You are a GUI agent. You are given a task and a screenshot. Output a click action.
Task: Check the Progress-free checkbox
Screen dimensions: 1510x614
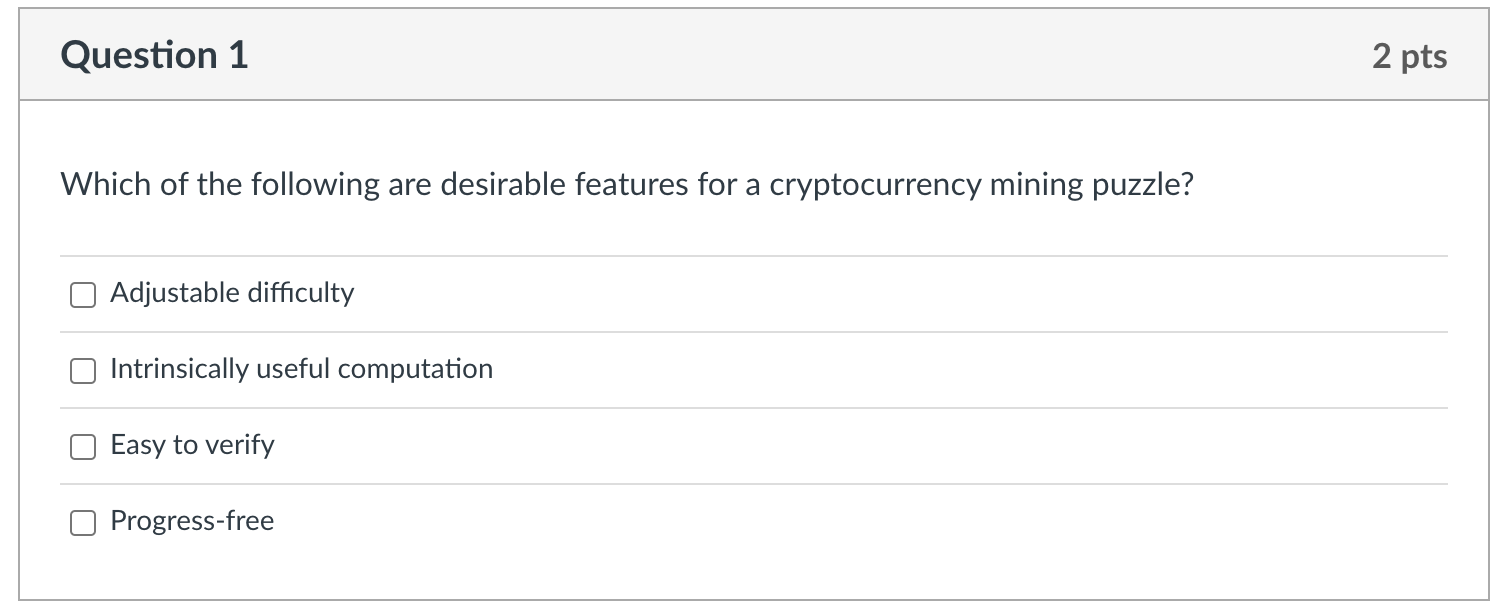click(82, 522)
